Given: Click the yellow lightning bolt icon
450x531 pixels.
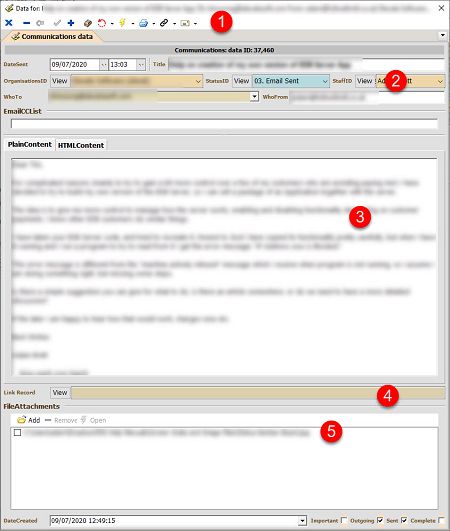Looking at the screenshot, I should point(122,23).
